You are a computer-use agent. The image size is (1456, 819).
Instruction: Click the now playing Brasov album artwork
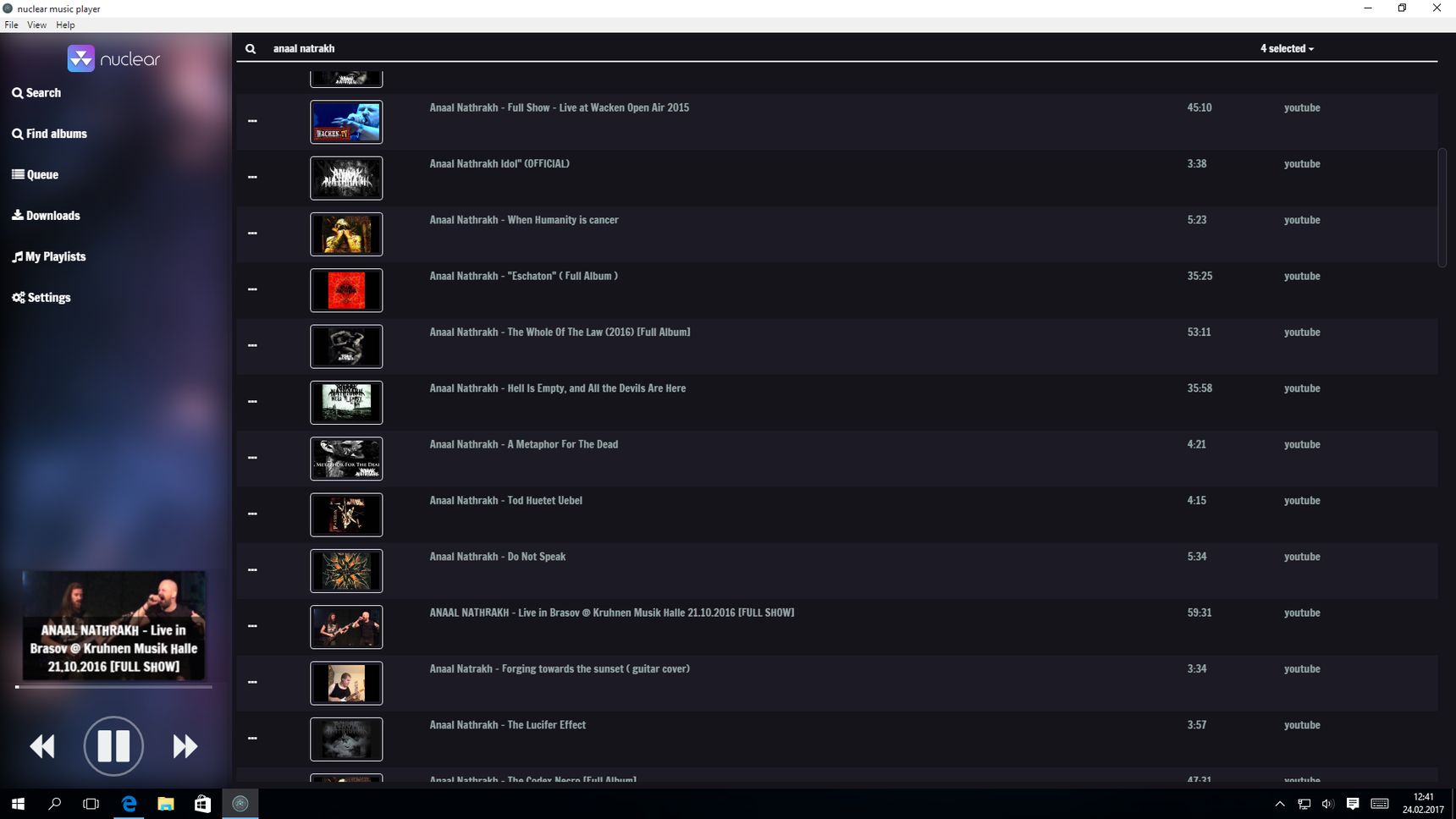pyautogui.click(x=113, y=625)
